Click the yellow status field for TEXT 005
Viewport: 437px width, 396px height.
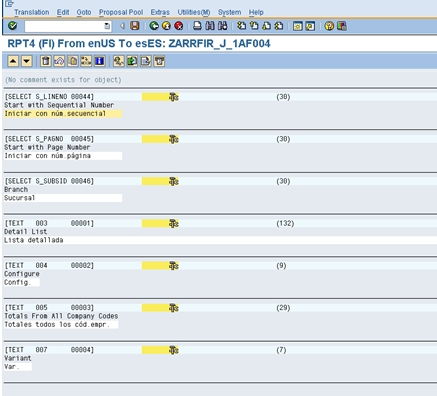155,308
